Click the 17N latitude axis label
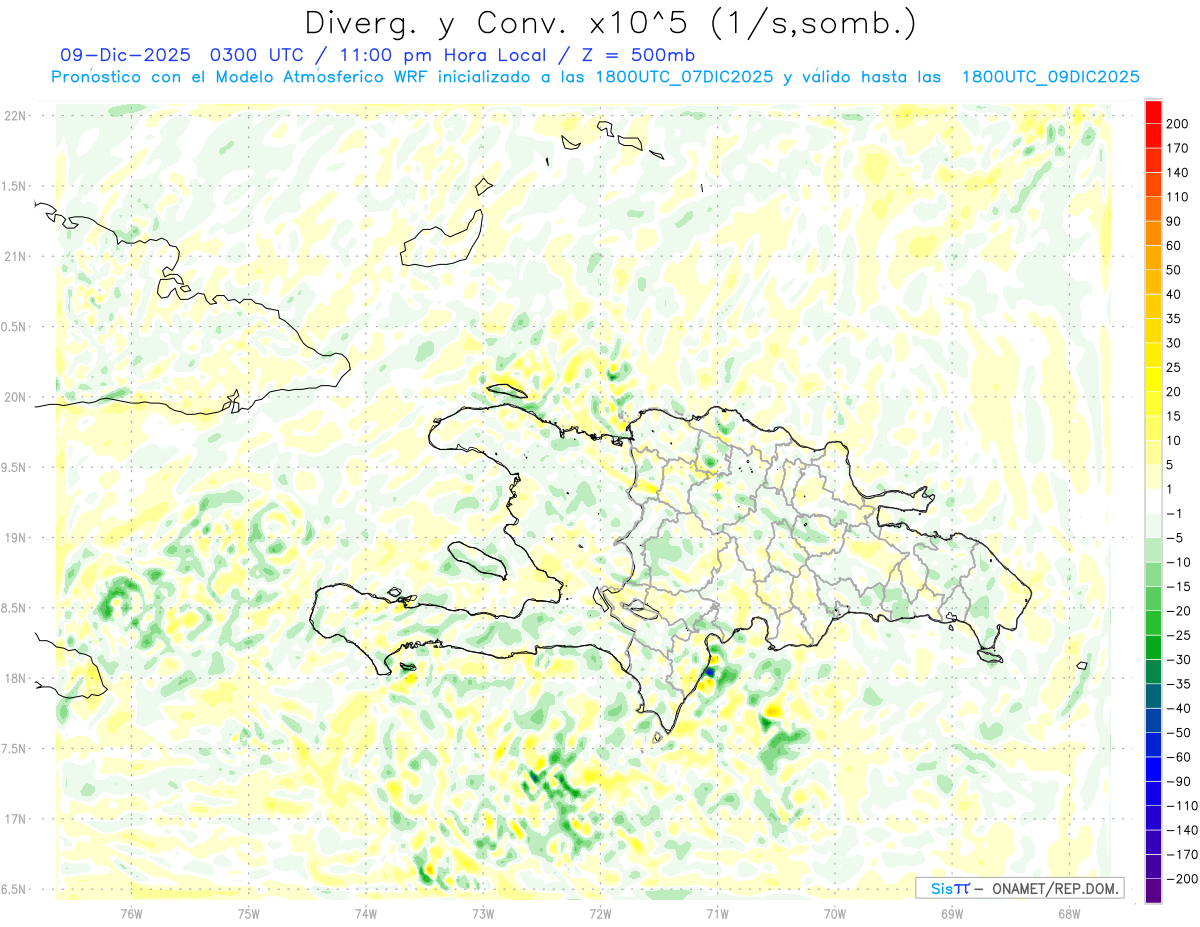Screen dimensions: 1200x927 (x=15, y=819)
